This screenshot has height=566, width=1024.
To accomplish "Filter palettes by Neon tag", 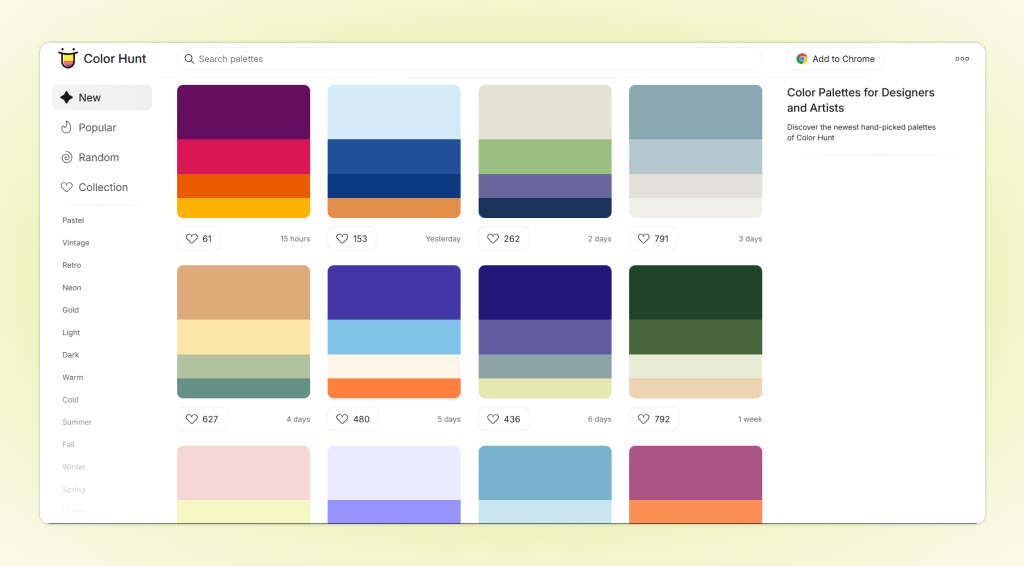I will click(72, 288).
